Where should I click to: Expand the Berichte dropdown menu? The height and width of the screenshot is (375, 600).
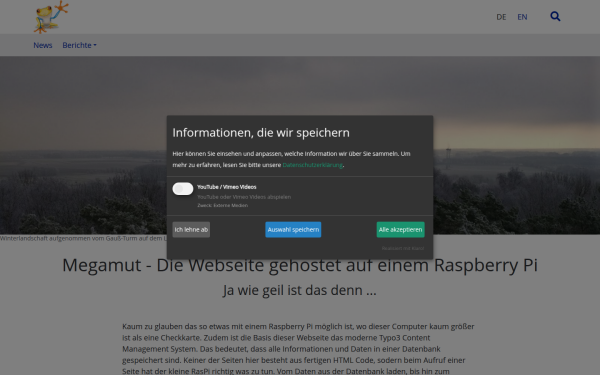coord(79,45)
